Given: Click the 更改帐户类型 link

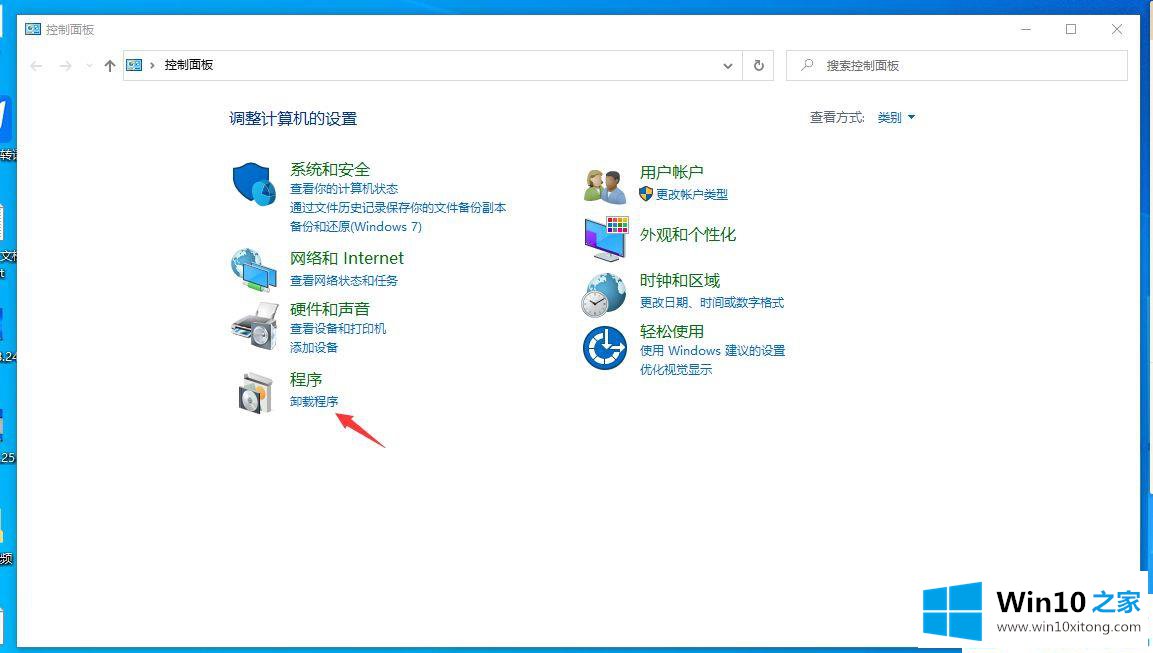Looking at the screenshot, I should [x=692, y=195].
